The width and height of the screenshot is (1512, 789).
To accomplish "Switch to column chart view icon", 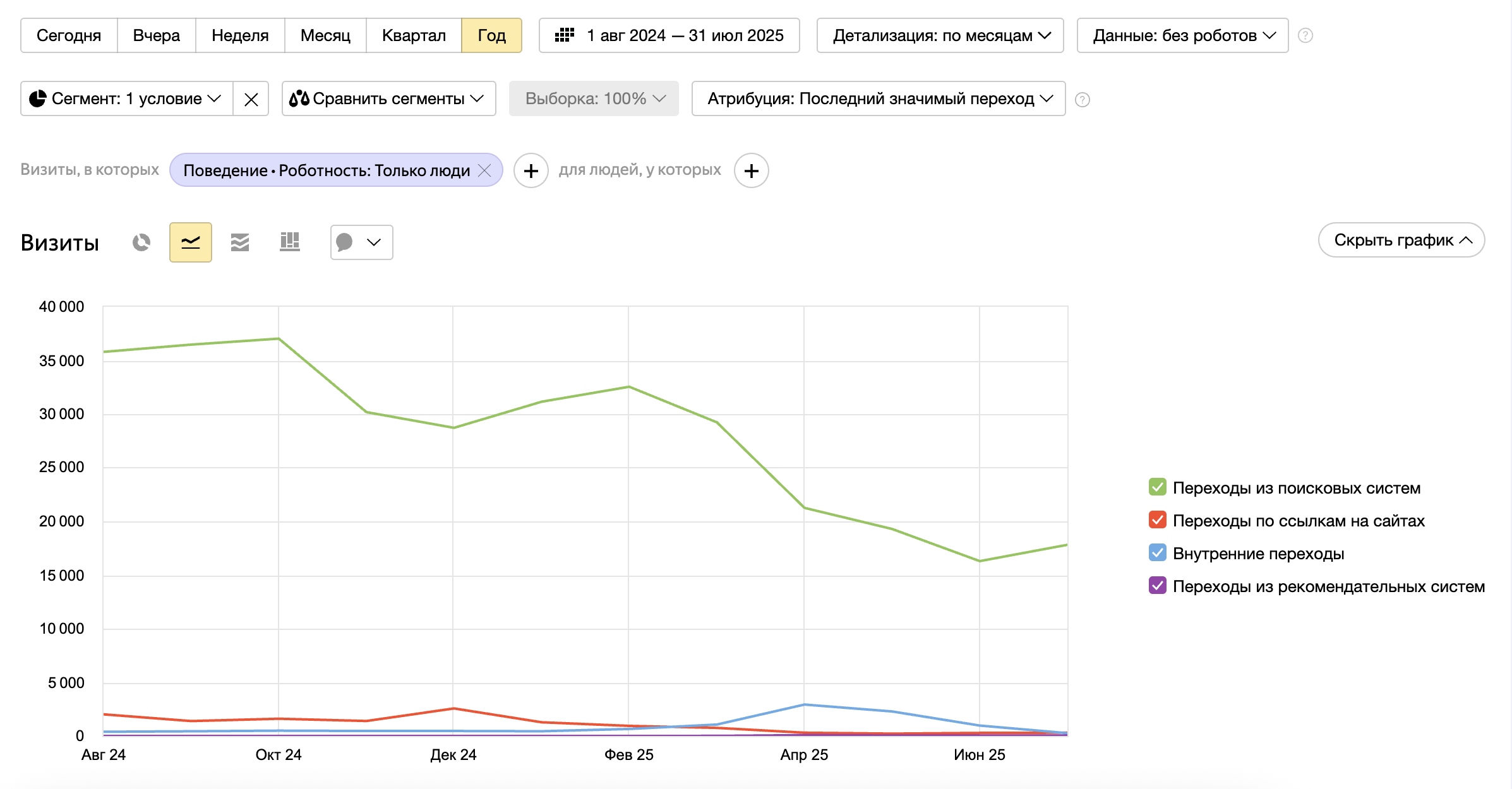I will 289,242.
